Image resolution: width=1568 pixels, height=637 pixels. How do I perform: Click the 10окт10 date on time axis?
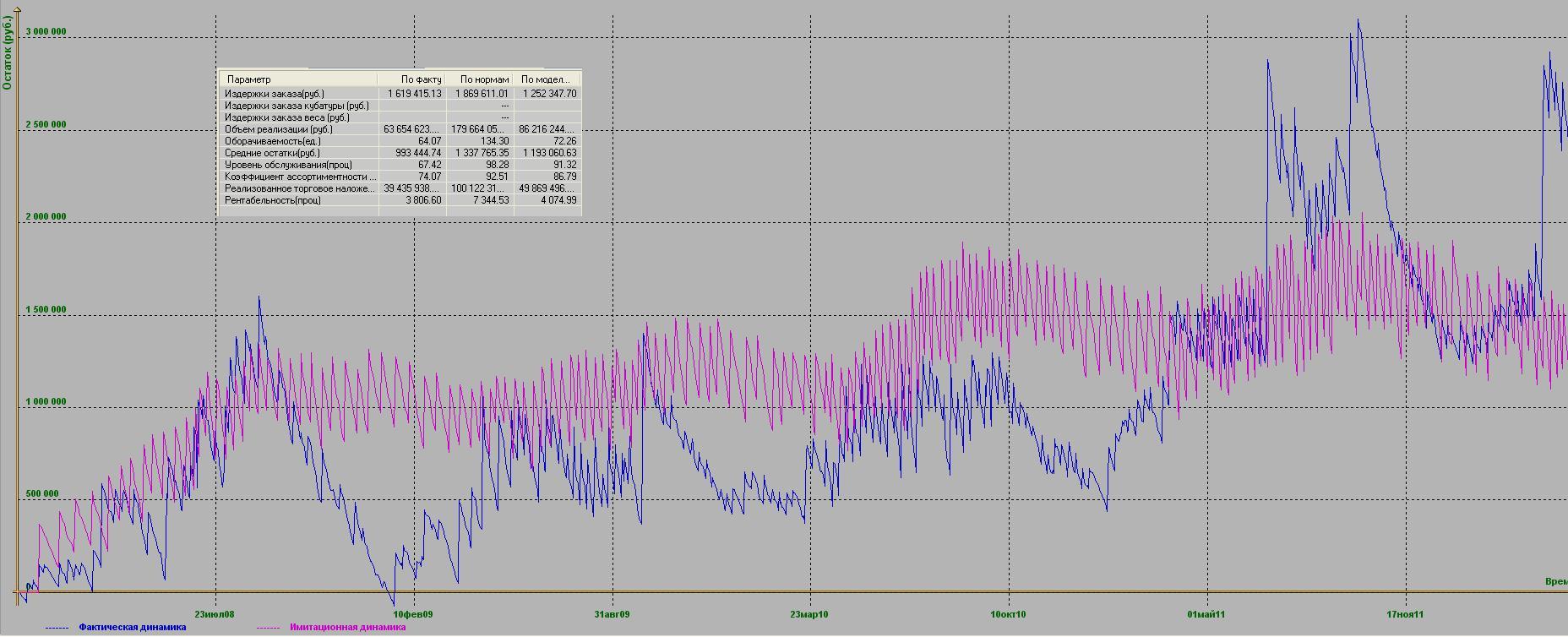1008,615
